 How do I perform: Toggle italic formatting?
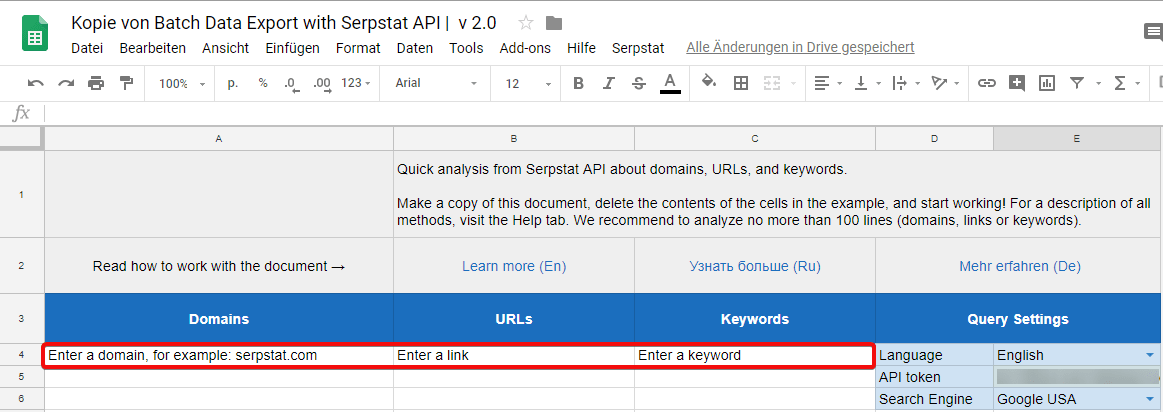[x=609, y=83]
